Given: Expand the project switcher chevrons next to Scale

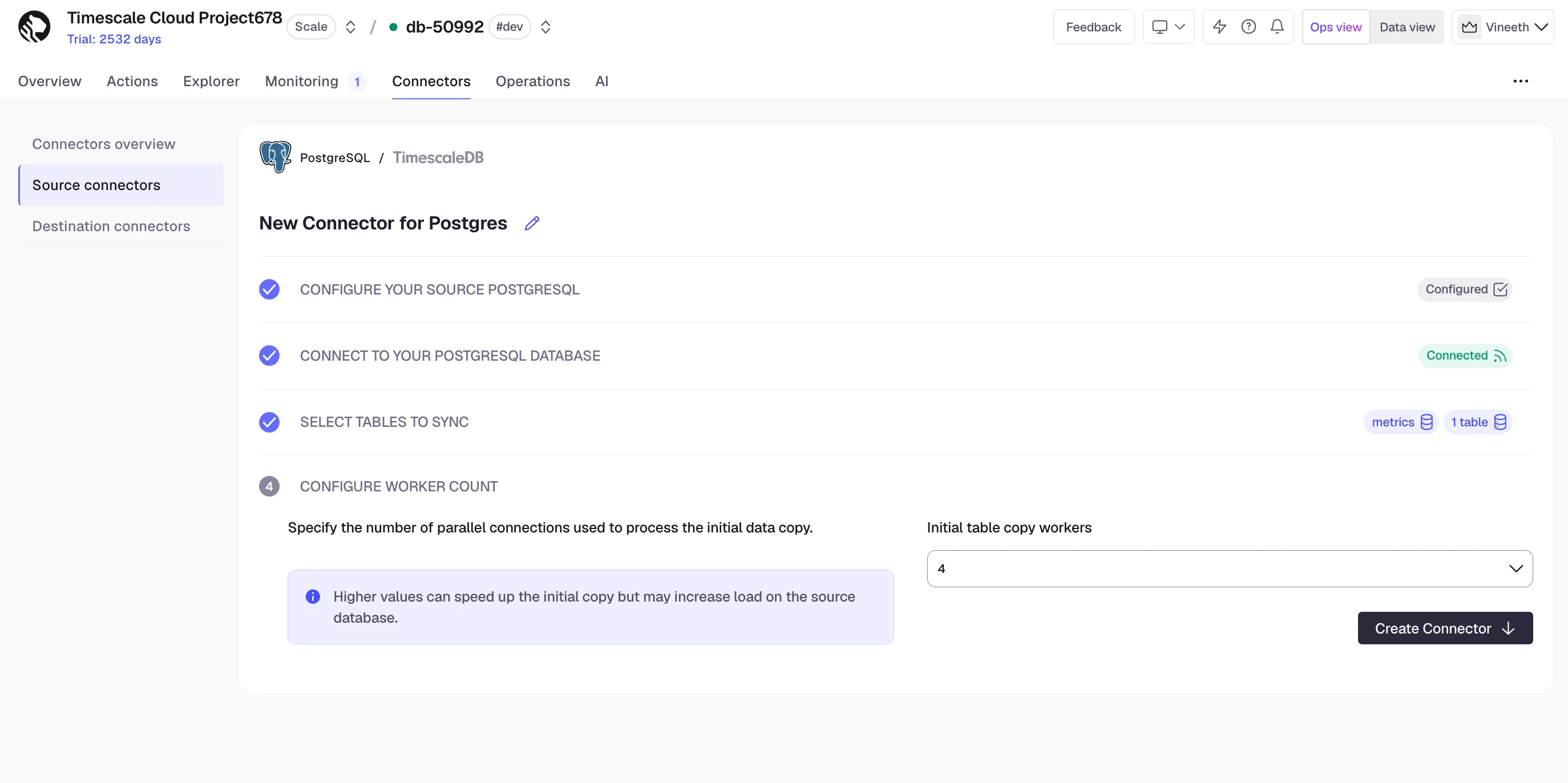Looking at the screenshot, I should 350,27.
